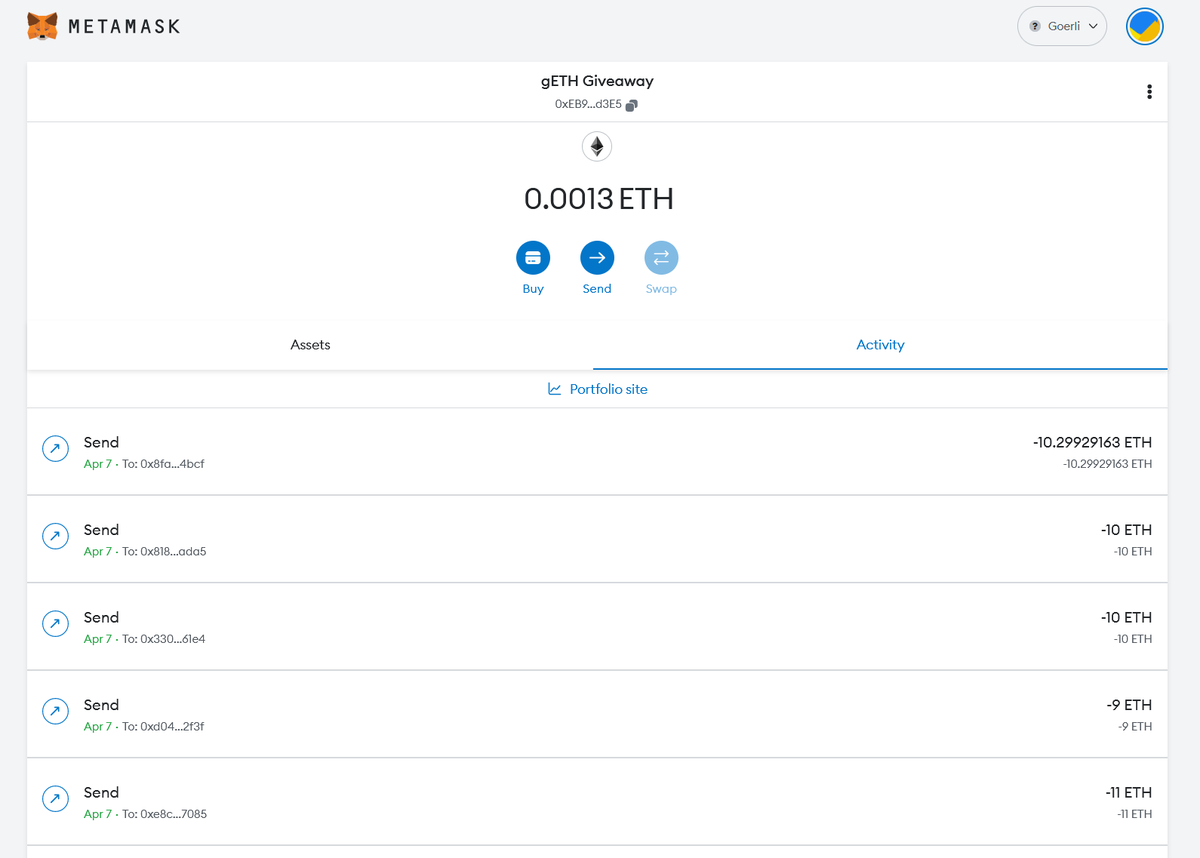Click address text 0xd04...2f3f
This screenshot has height=858, width=1200.
tap(173, 727)
